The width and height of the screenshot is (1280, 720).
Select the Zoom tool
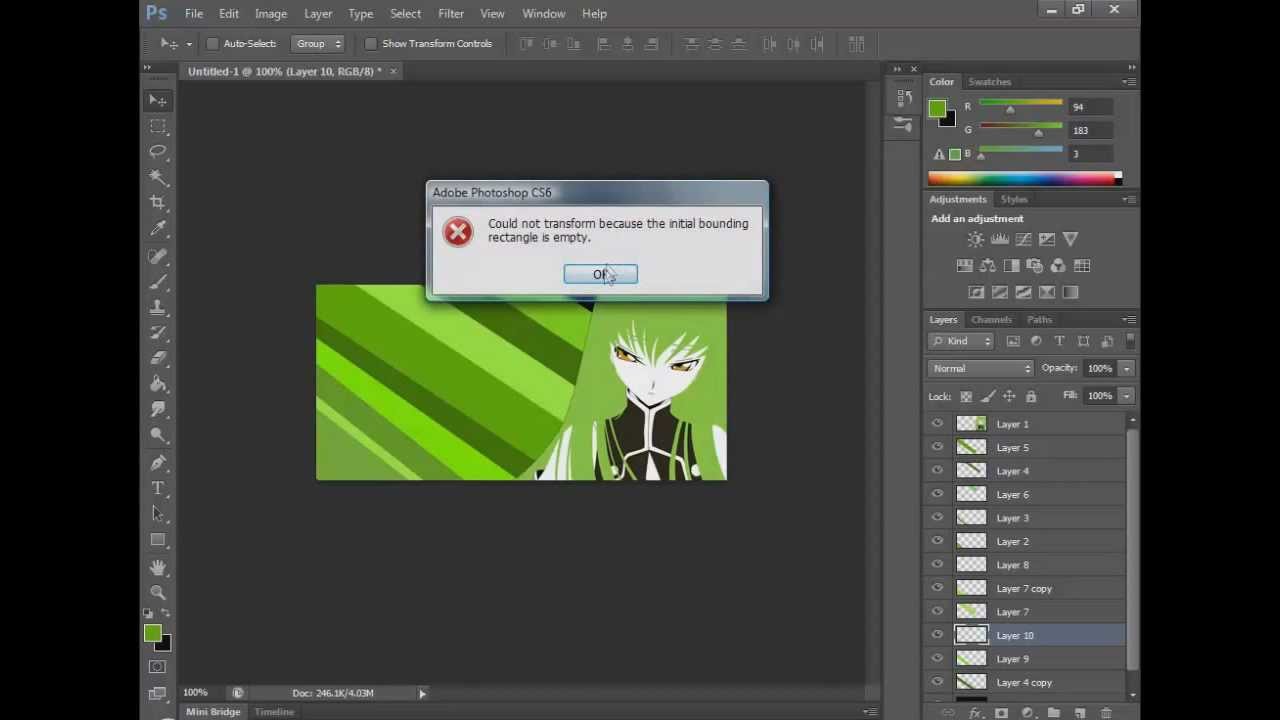point(158,592)
